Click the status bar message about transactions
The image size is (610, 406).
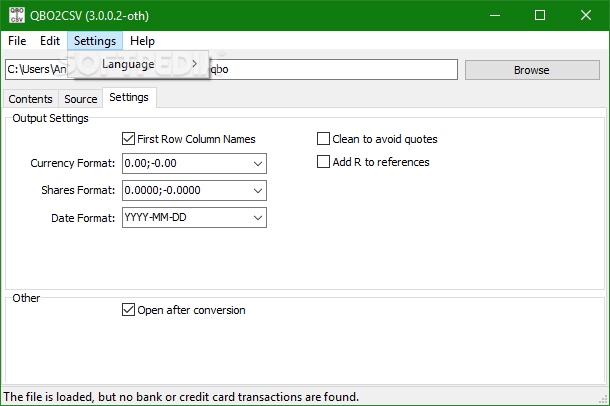pyautogui.click(x=181, y=397)
